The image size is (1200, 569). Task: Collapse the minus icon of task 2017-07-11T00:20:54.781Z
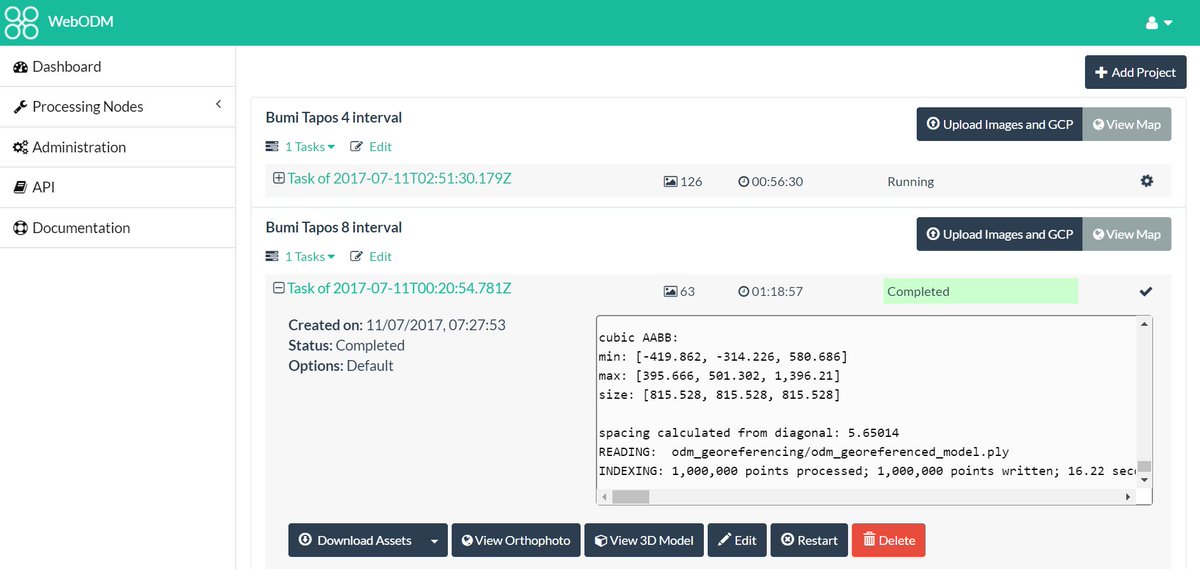pyautogui.click(x=279, y=288)
